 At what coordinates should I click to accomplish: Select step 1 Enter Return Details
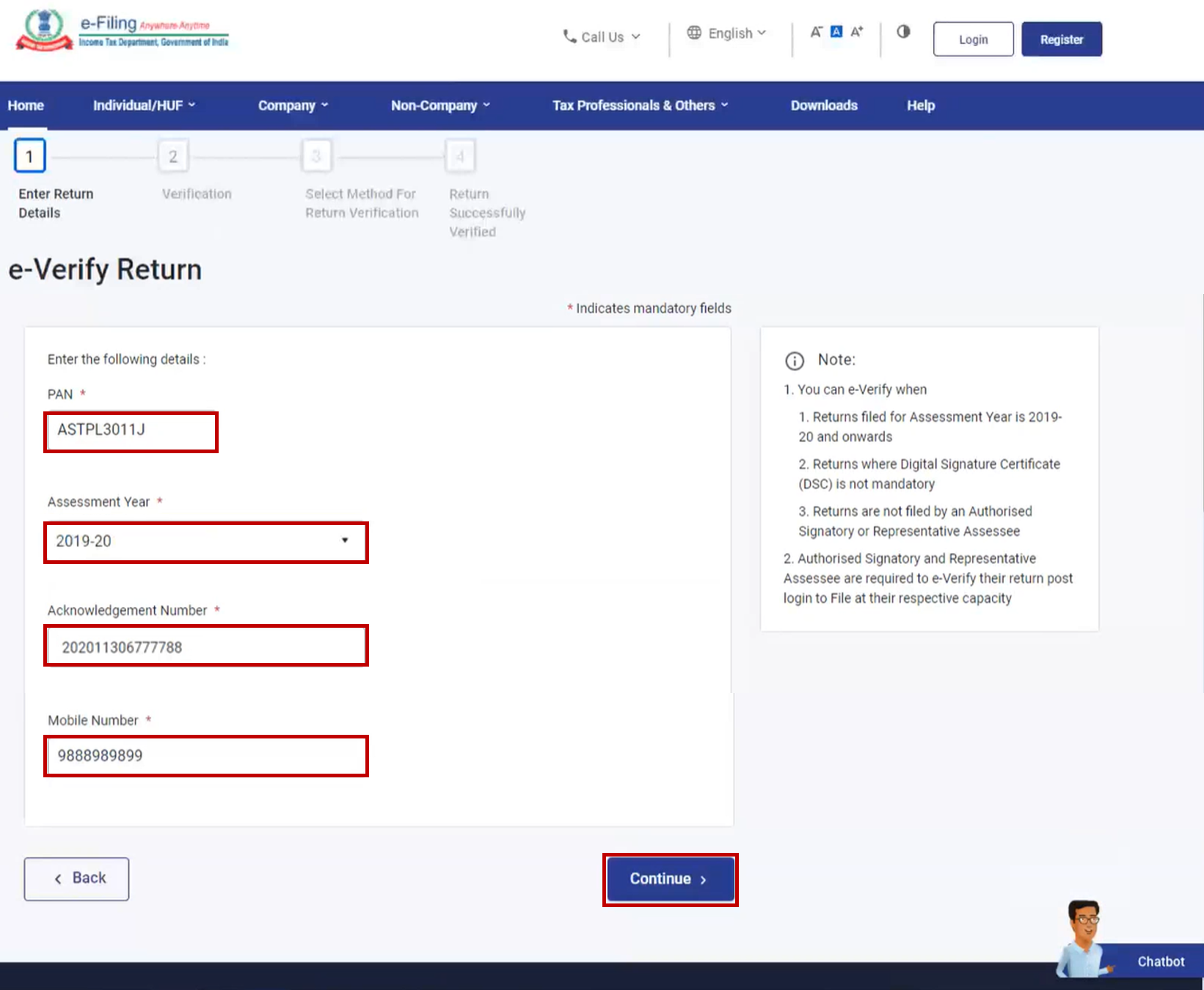pyautogui.click(x=29, y=155)
